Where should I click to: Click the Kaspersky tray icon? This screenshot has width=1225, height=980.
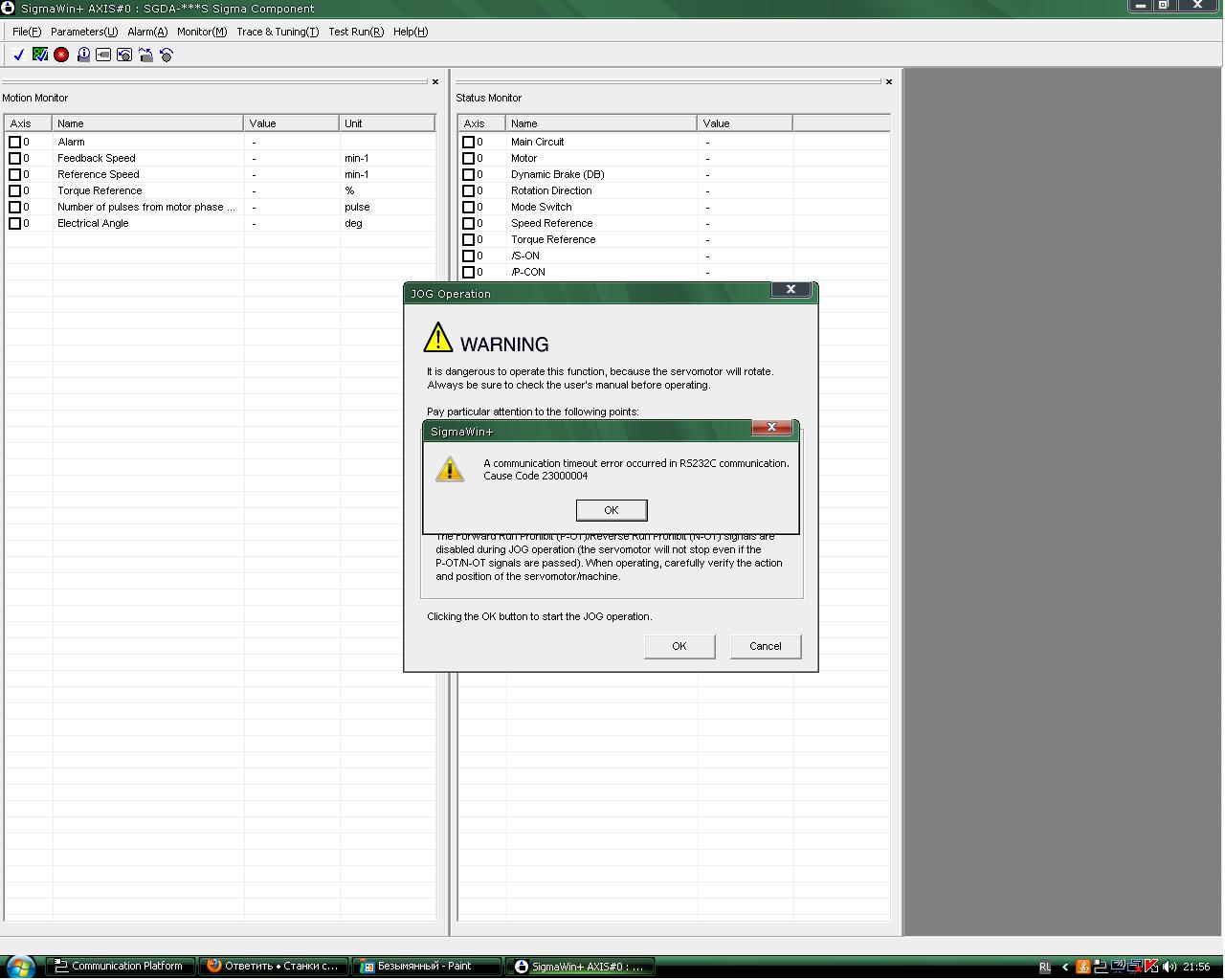click(1150, 967)
